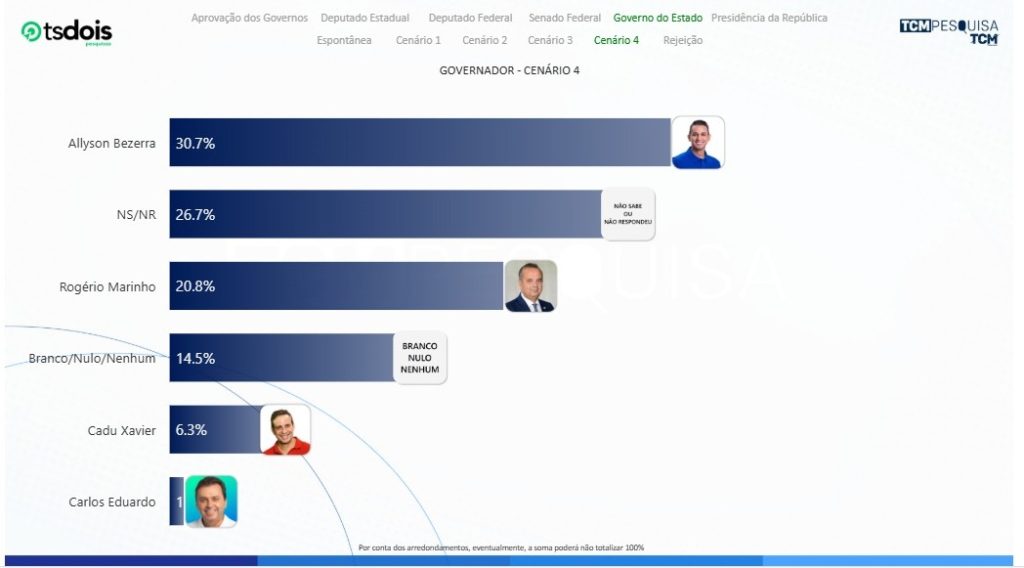
Task: Open the Rejeição sub-tab
Action: [682, 40]
